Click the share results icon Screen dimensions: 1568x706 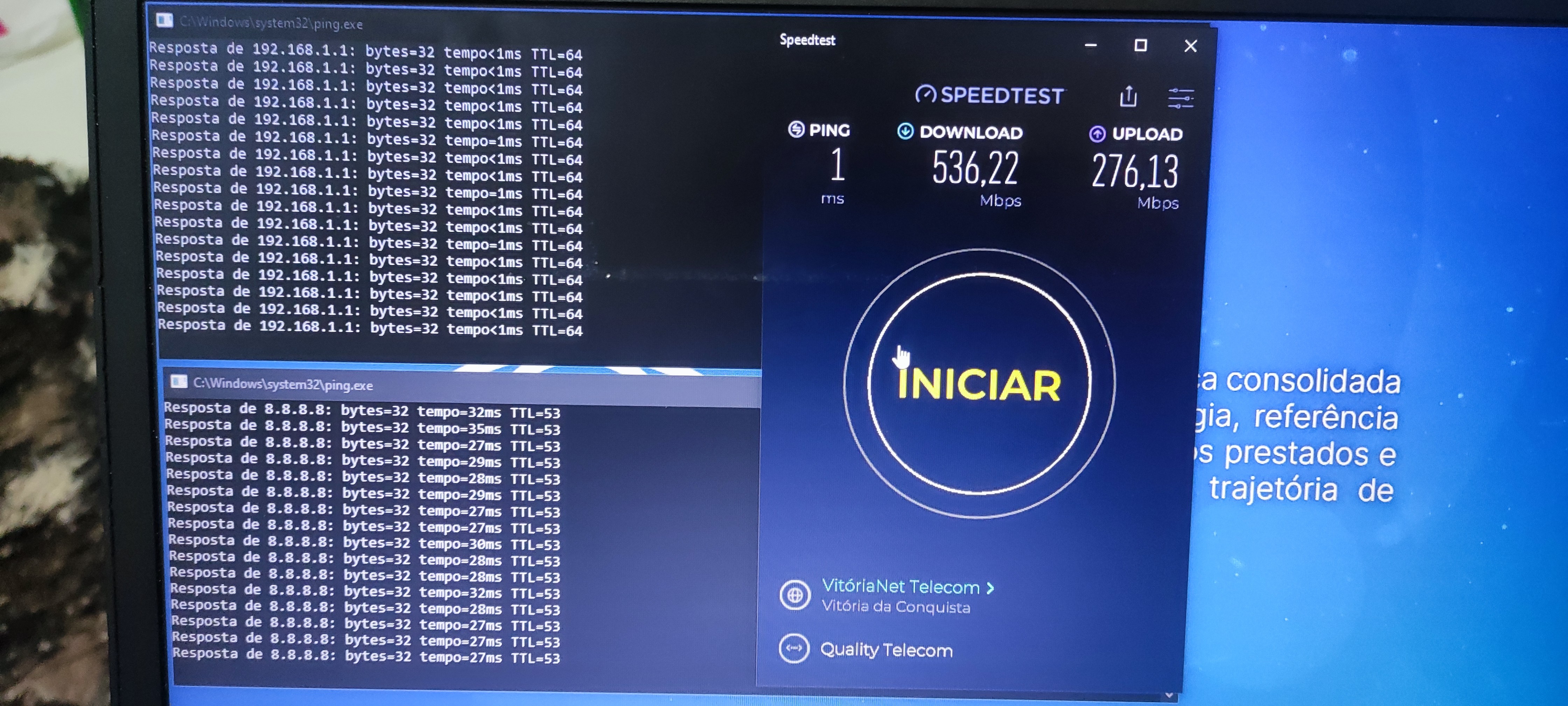tap(1128, 97)
